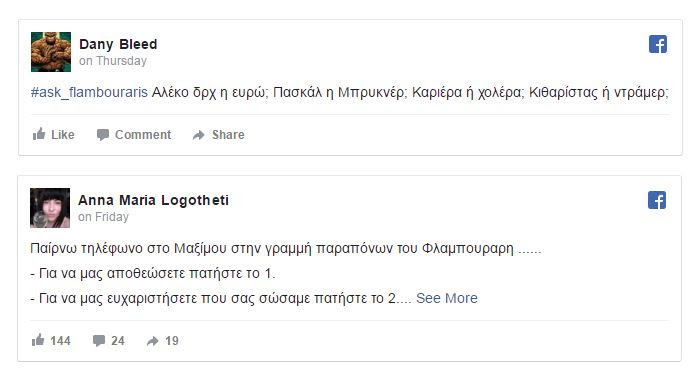
Task: Click the thumbs-up icon beside Like
Action: [39, 134]
